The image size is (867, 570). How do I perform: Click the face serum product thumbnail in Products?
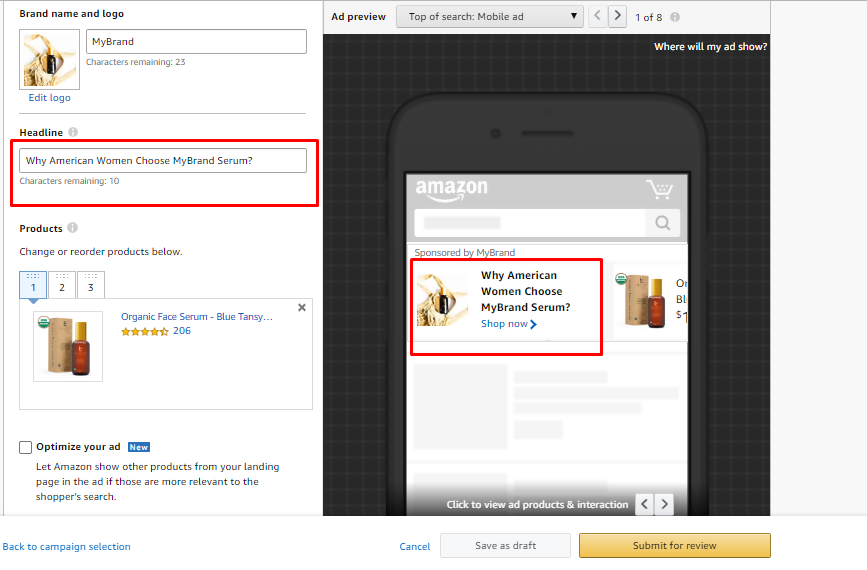tap(68, 347)
